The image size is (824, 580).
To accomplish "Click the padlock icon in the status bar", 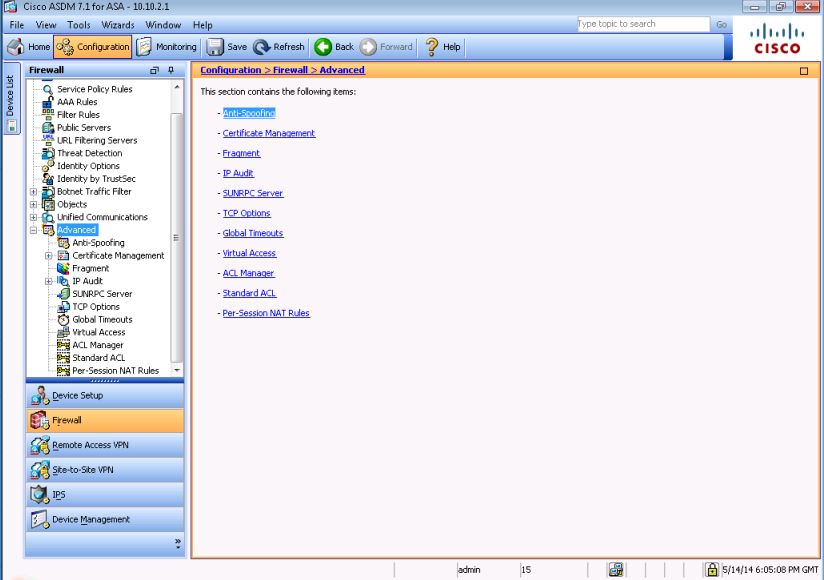I will (x=712, y=569).
